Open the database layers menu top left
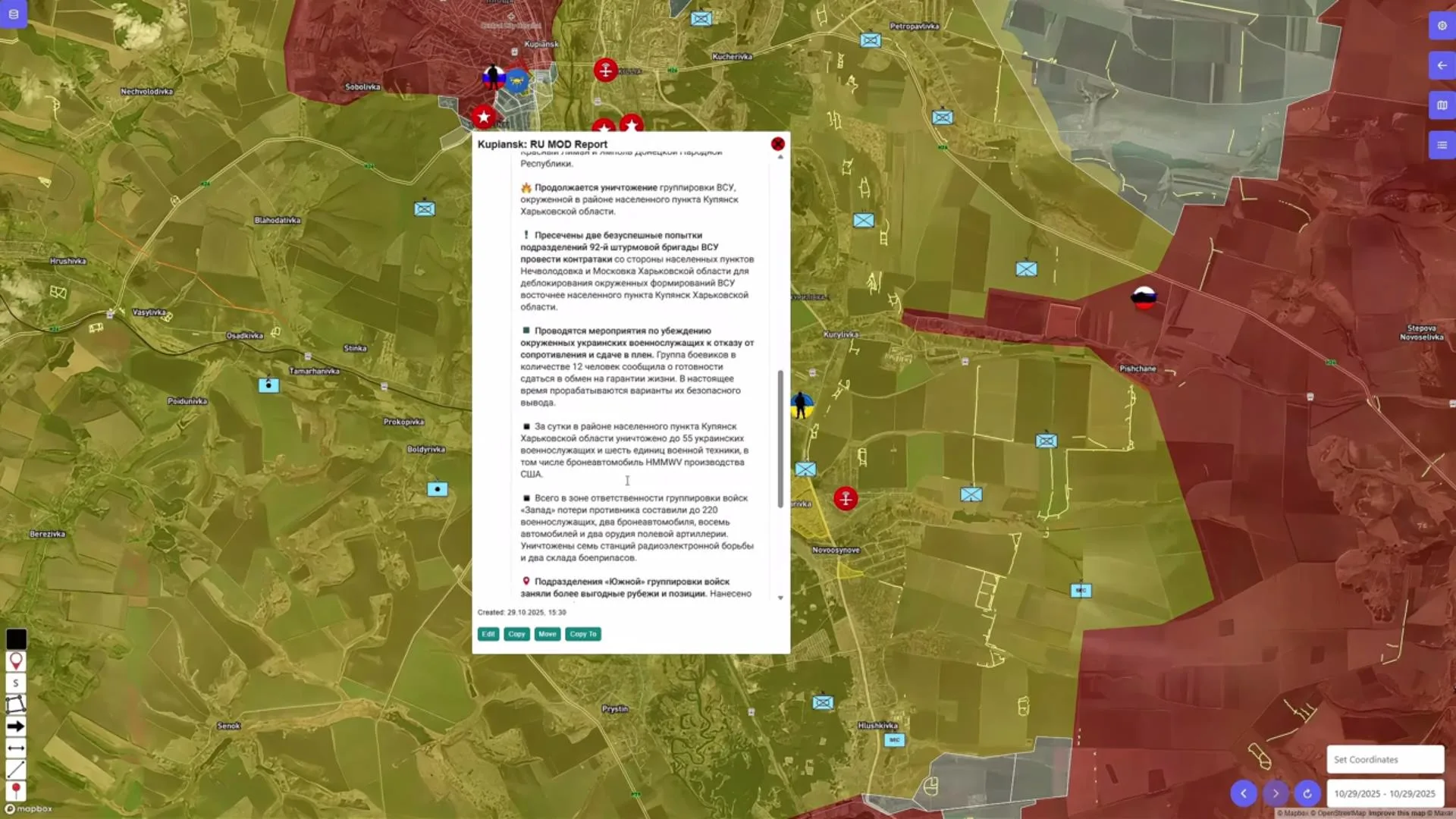 click(14, 14)
